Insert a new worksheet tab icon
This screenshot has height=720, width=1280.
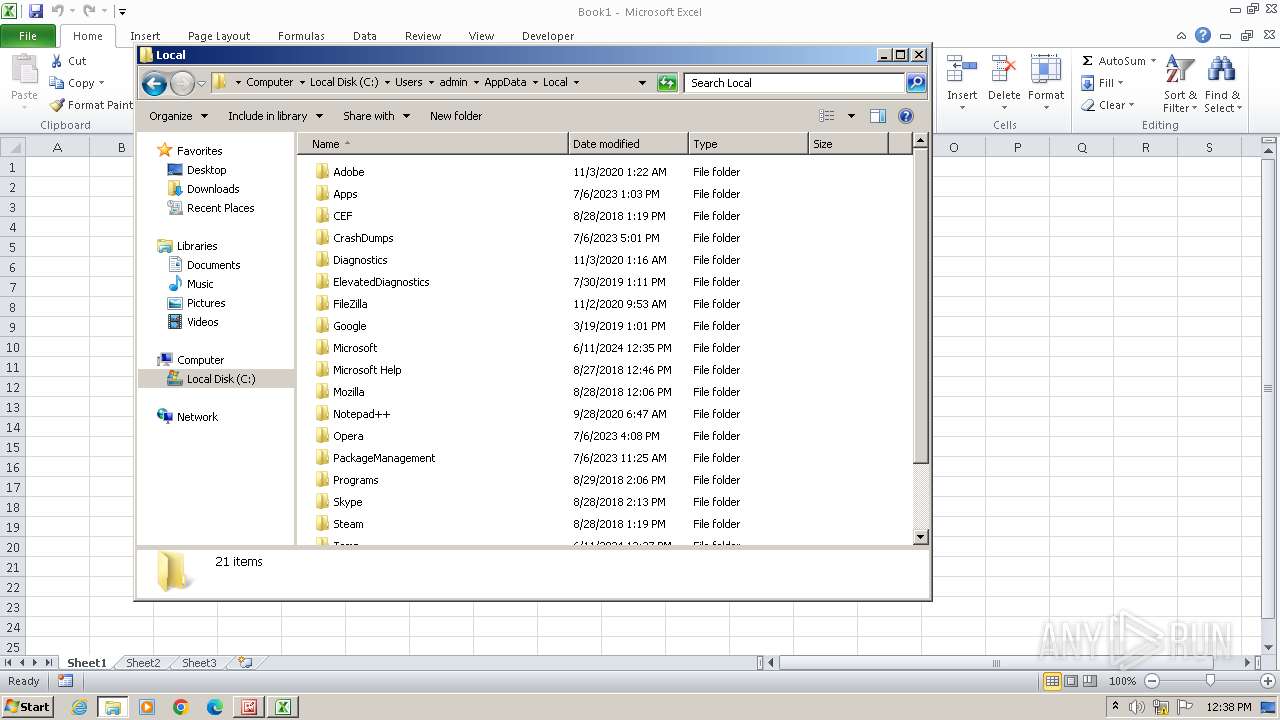point(244,663)
